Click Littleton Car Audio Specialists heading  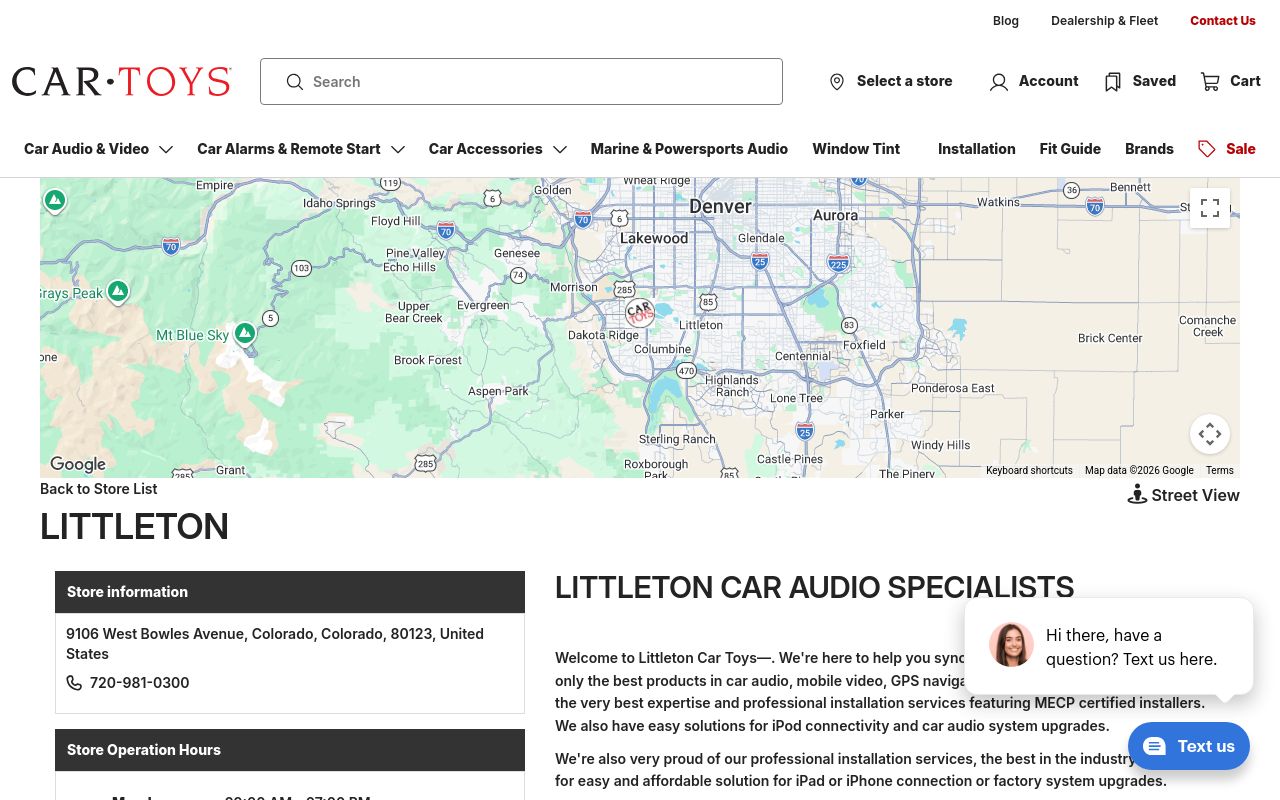[x=814, y=588]
